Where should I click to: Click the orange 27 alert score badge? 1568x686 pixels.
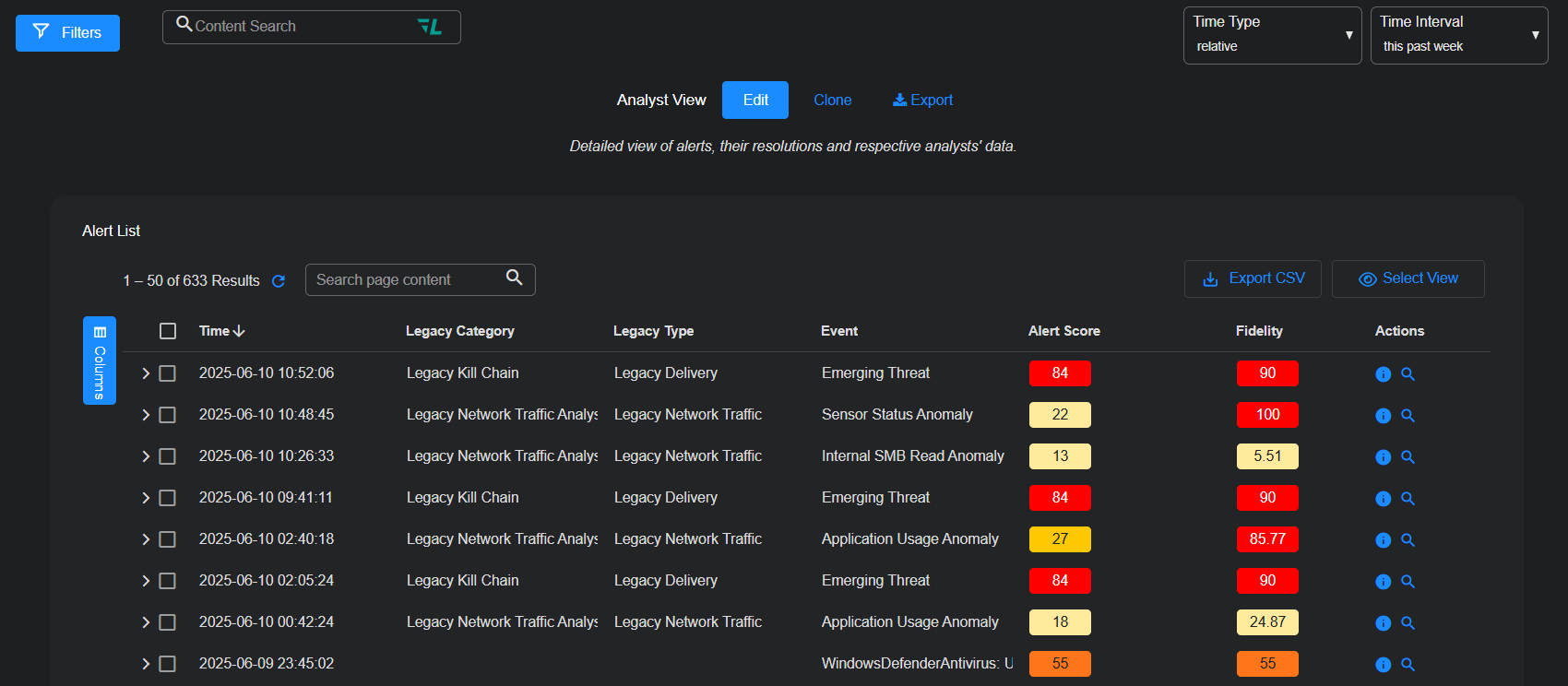pyautogui.click(x=1060, y=539)
